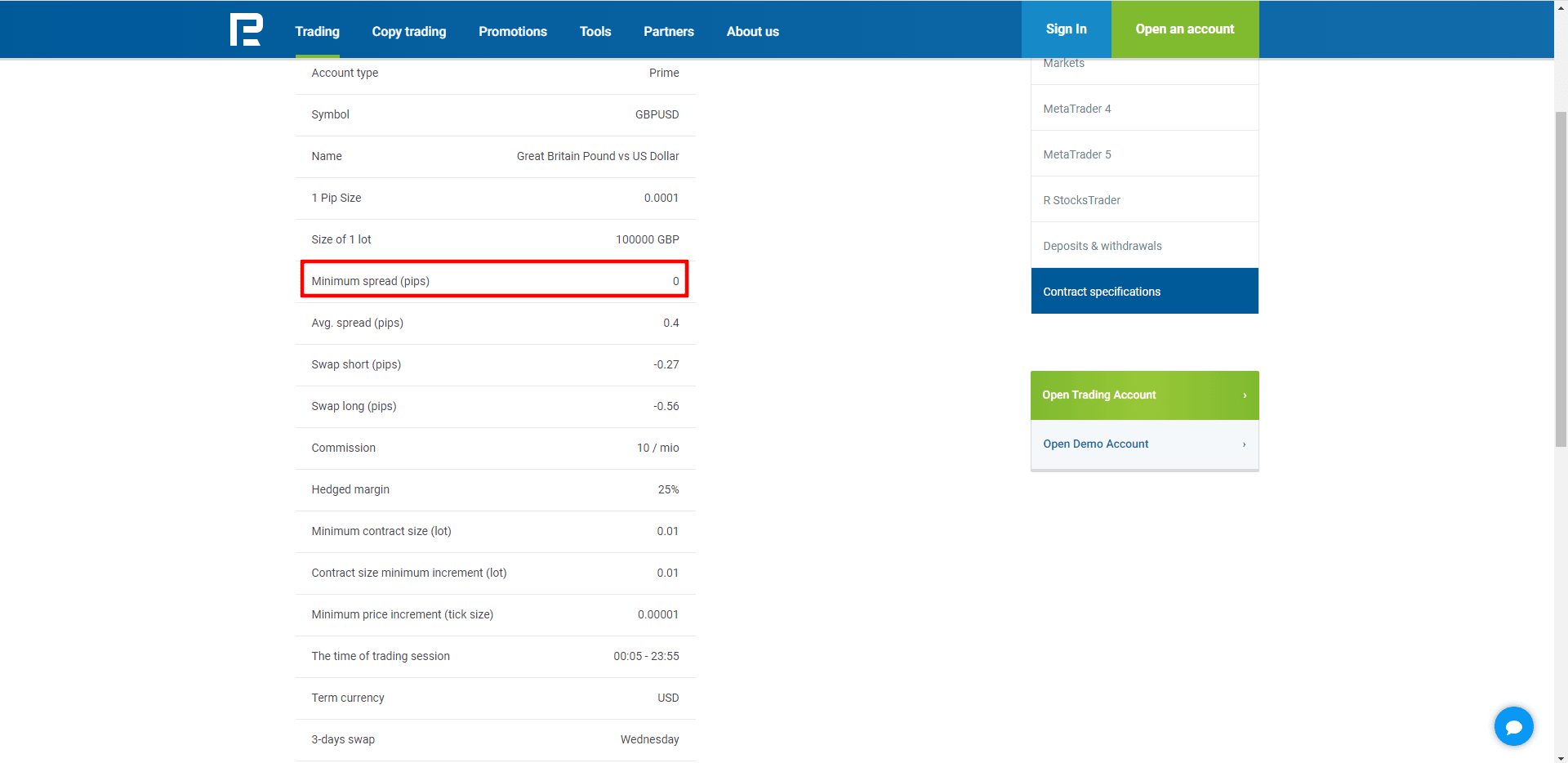Open the Trading menu
Image resolution: width=1568 pixels, height=763 pixels.
[x=317, y=31]
